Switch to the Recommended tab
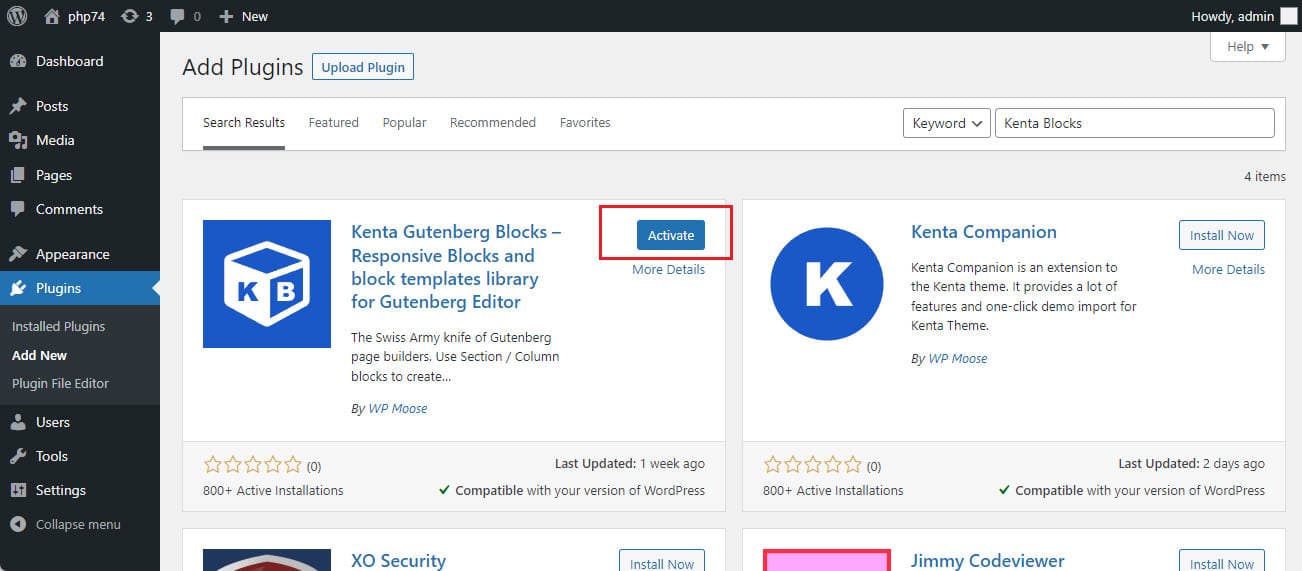Screen dimensions: 1302x571 [x=493, y=123]
